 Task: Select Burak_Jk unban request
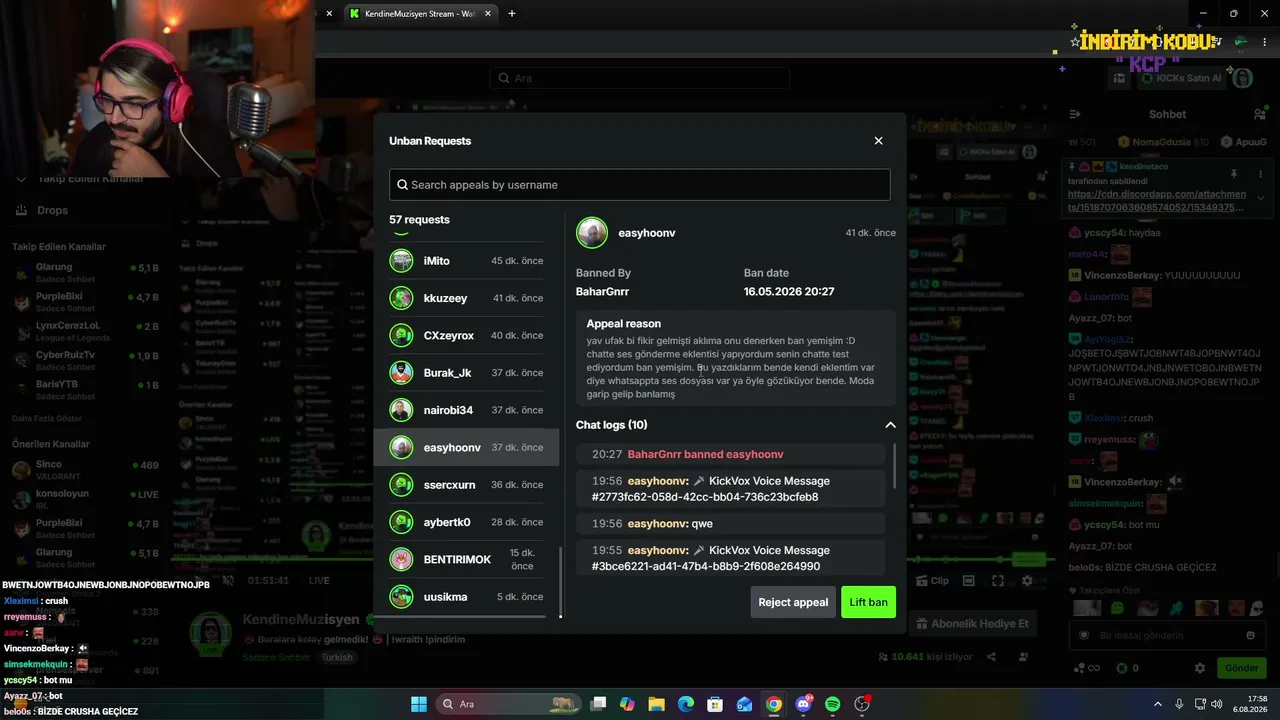(x=466, y=373)
